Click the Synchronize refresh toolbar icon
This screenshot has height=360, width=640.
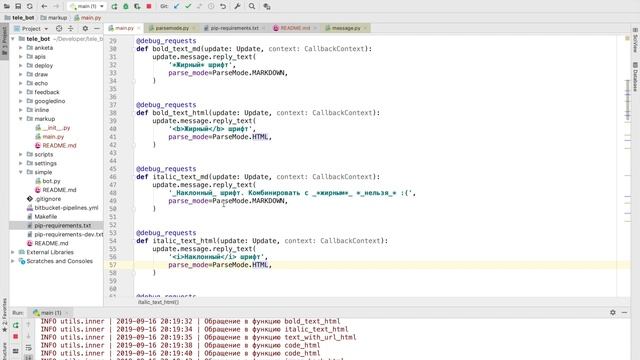coord(30,6)
